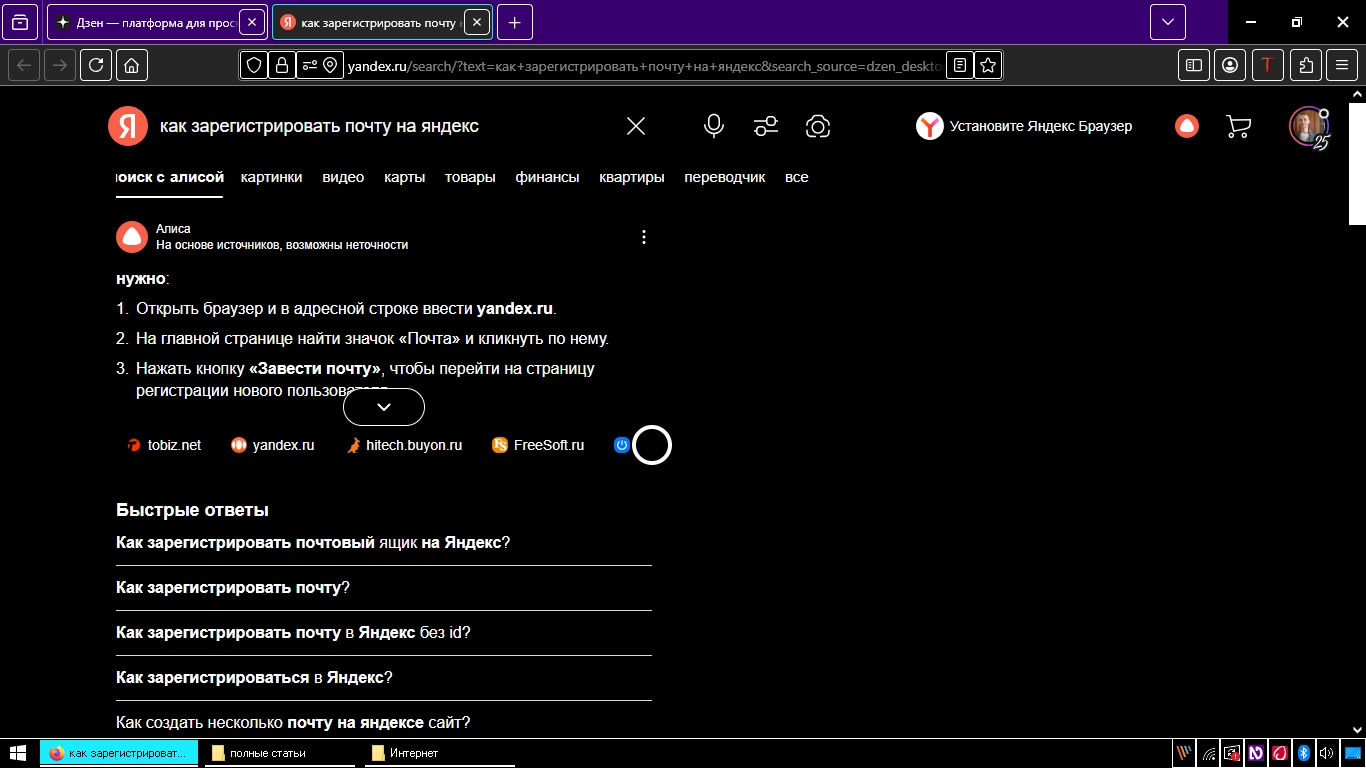Switch to the «видео» search tab
This screenshot has width=1366, height=768.
coord(343,177)
